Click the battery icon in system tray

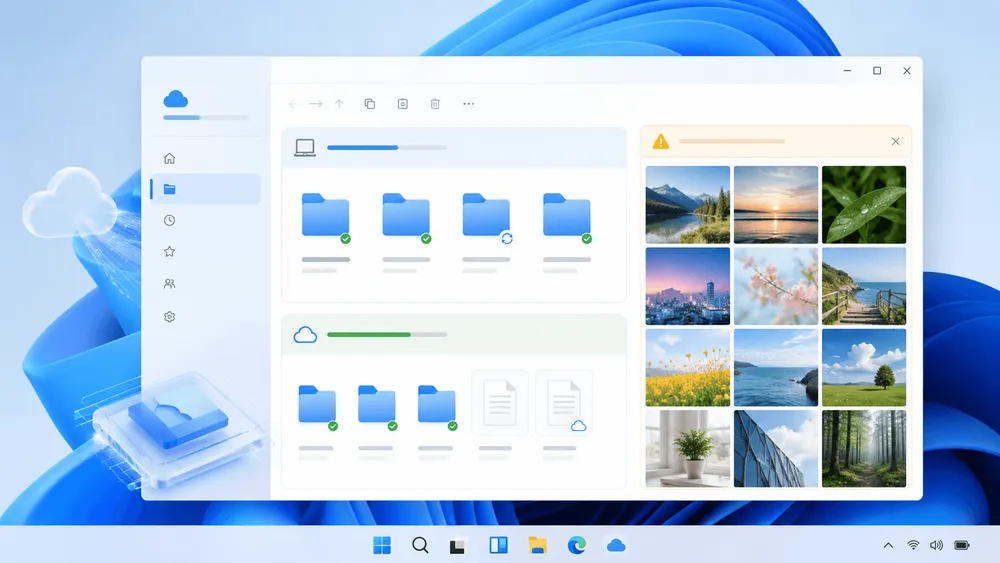pyautogui.click(x=962, y=545)
